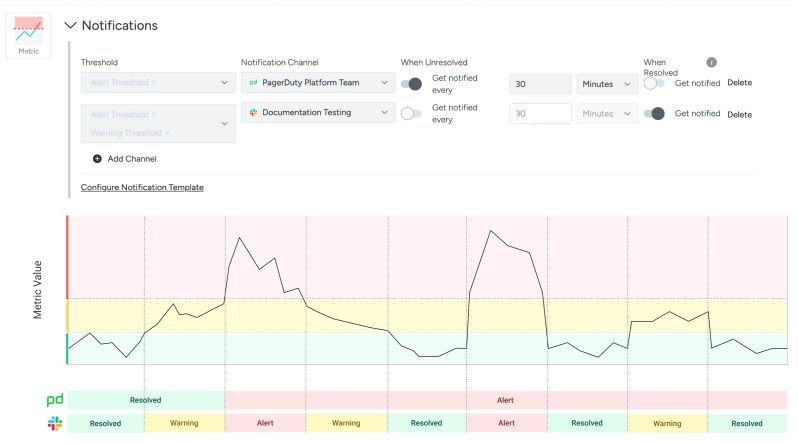The height and width of the screenshot is (444, 798).
Task: Open Configure Notification Template link
Action: pos(142,187)
